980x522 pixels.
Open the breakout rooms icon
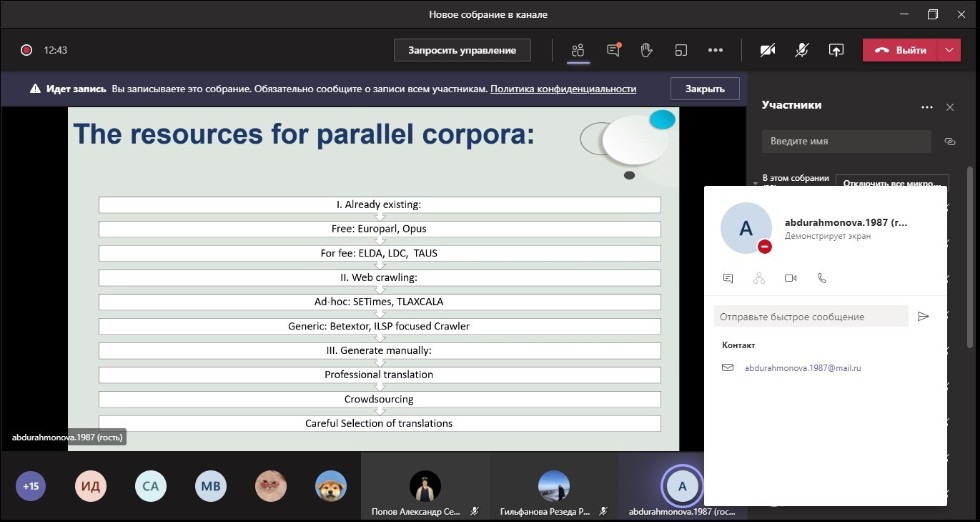[x=681, y=50]
